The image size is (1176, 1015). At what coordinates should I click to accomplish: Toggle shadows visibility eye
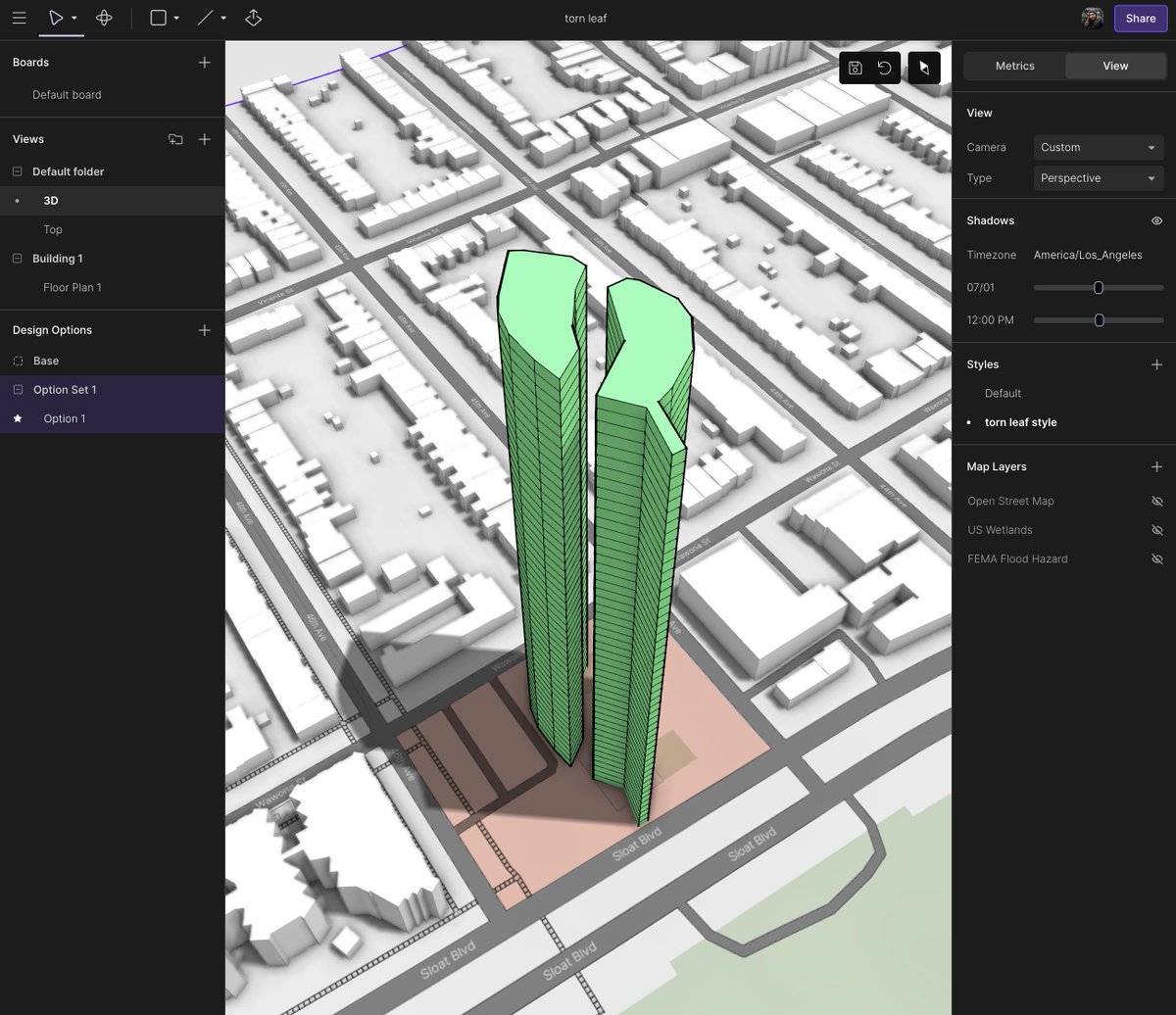tap(1156, 220)
